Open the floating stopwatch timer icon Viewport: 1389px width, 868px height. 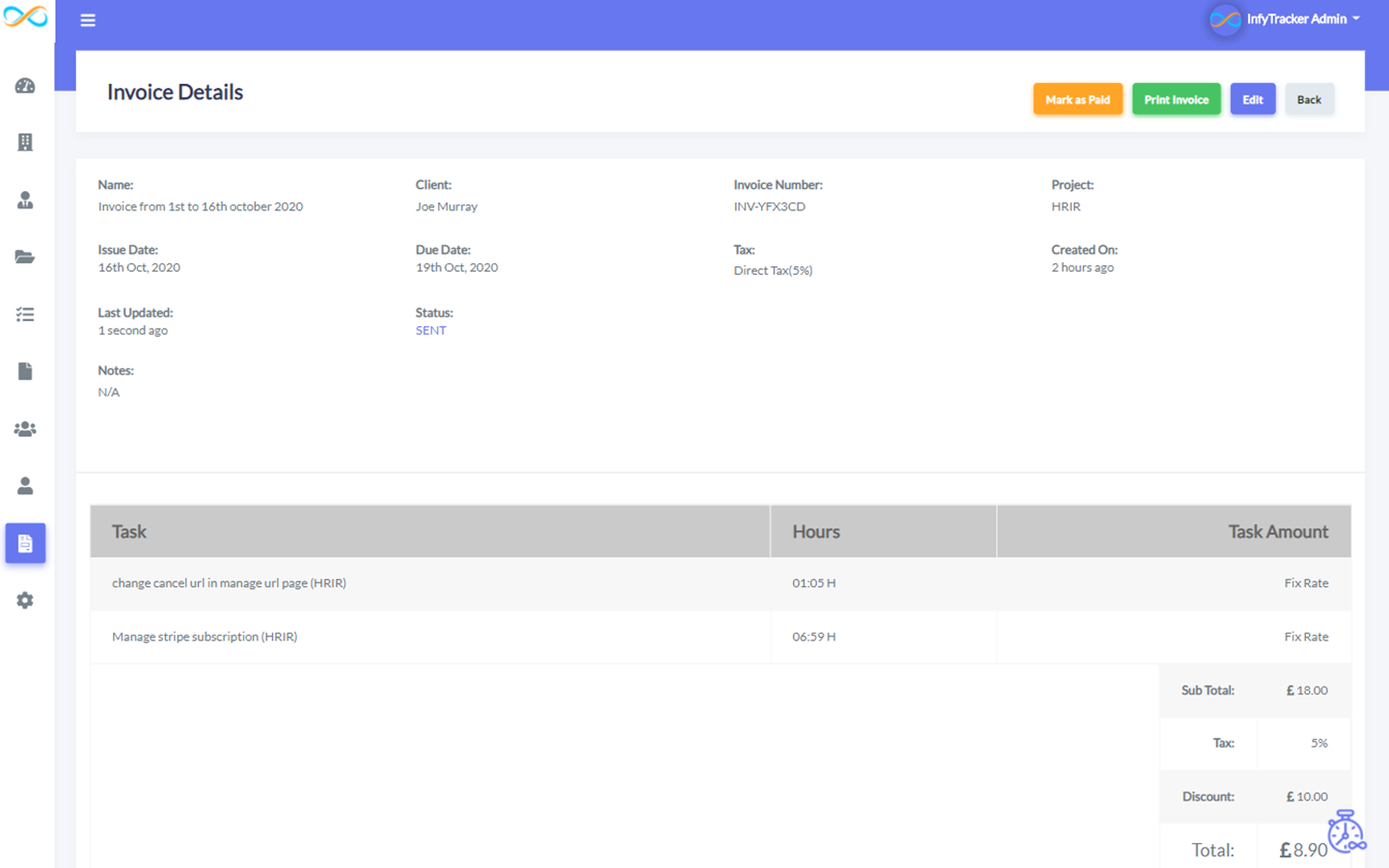pyautogui.click(x=1346, y=831)
